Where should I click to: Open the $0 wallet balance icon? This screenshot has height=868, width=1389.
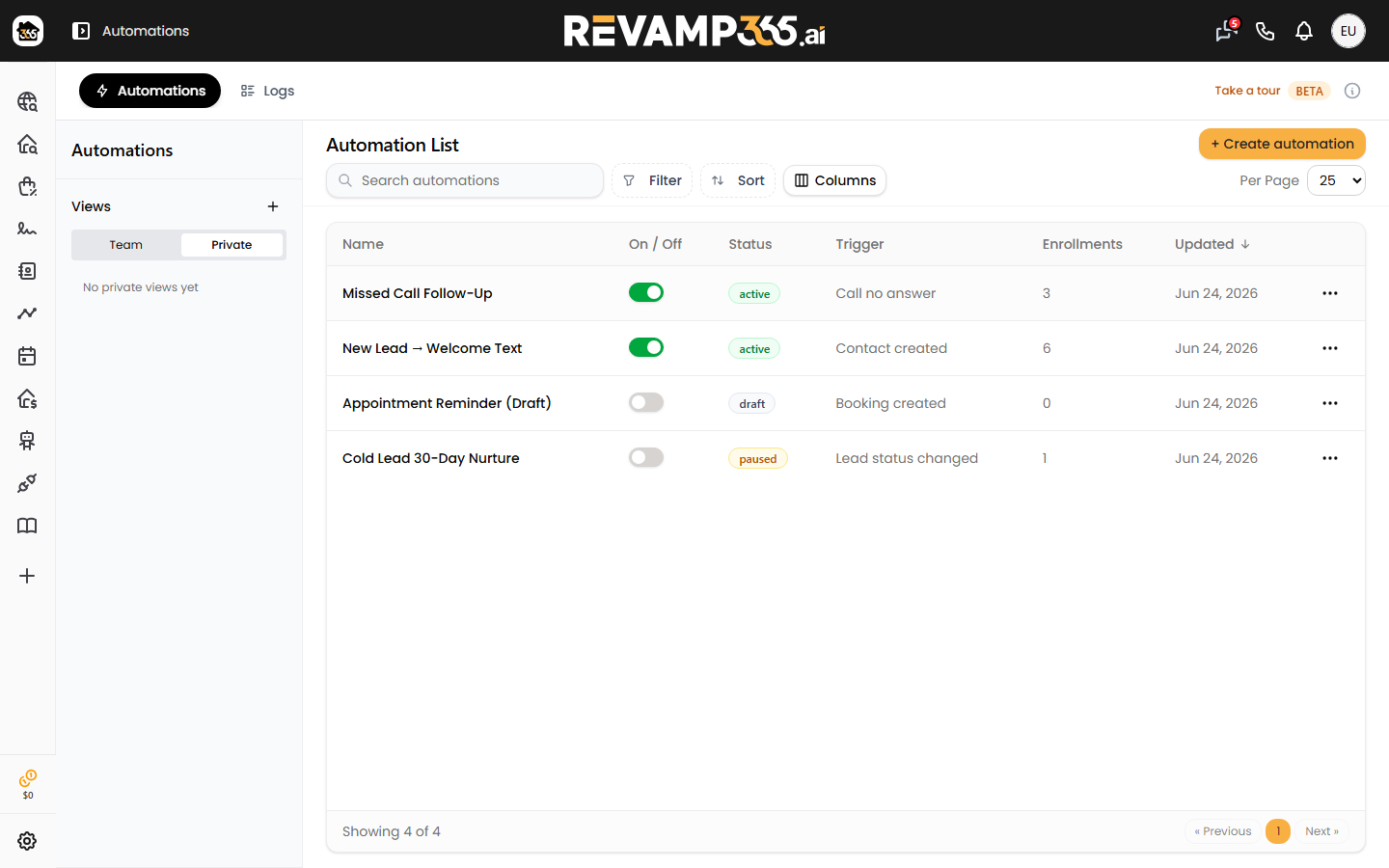pos(28,784)
